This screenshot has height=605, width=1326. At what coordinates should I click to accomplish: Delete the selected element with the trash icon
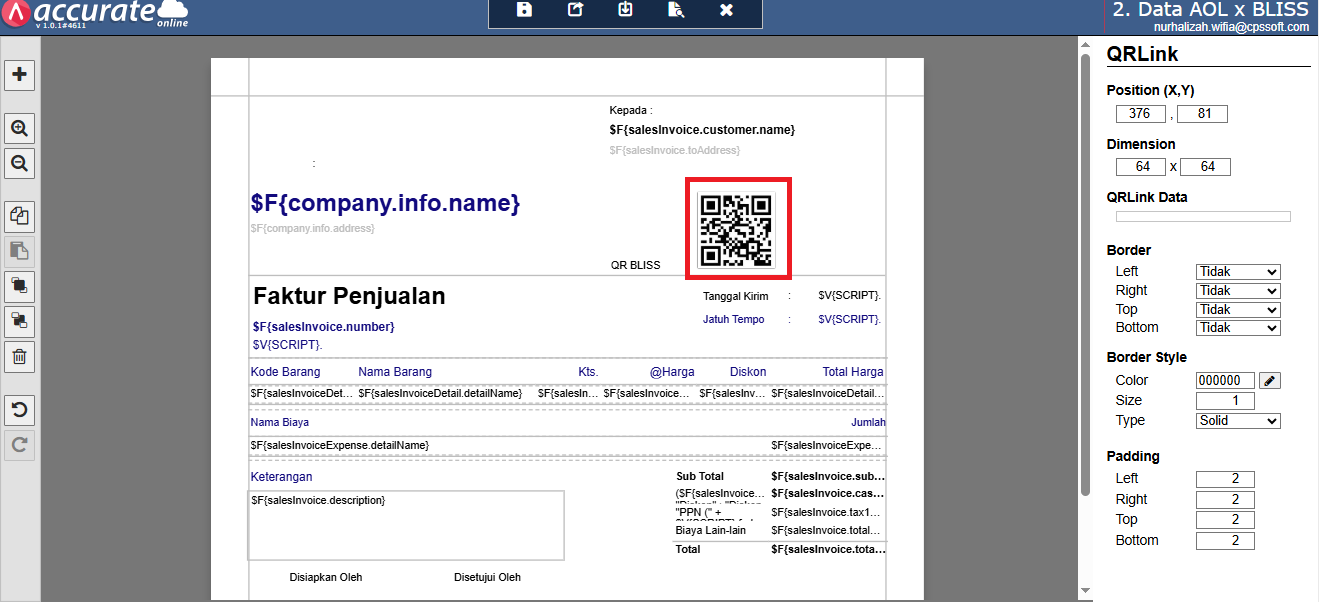coord(20,356)
